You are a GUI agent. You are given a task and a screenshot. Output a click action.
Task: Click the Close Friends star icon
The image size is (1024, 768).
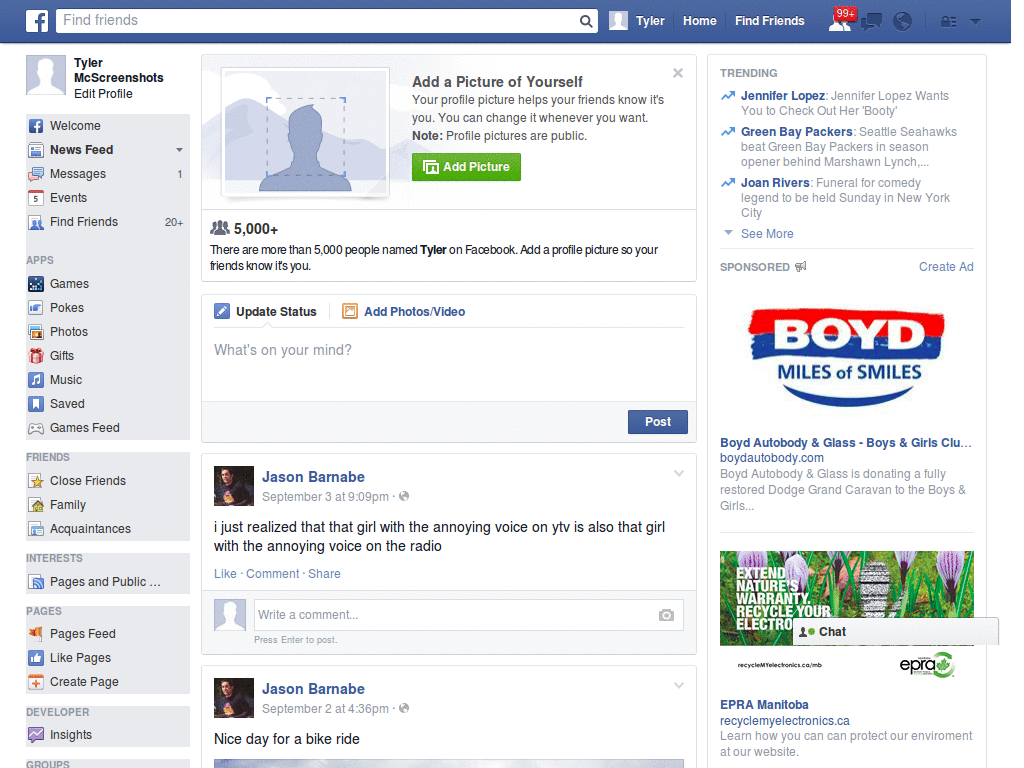(36, 481)
